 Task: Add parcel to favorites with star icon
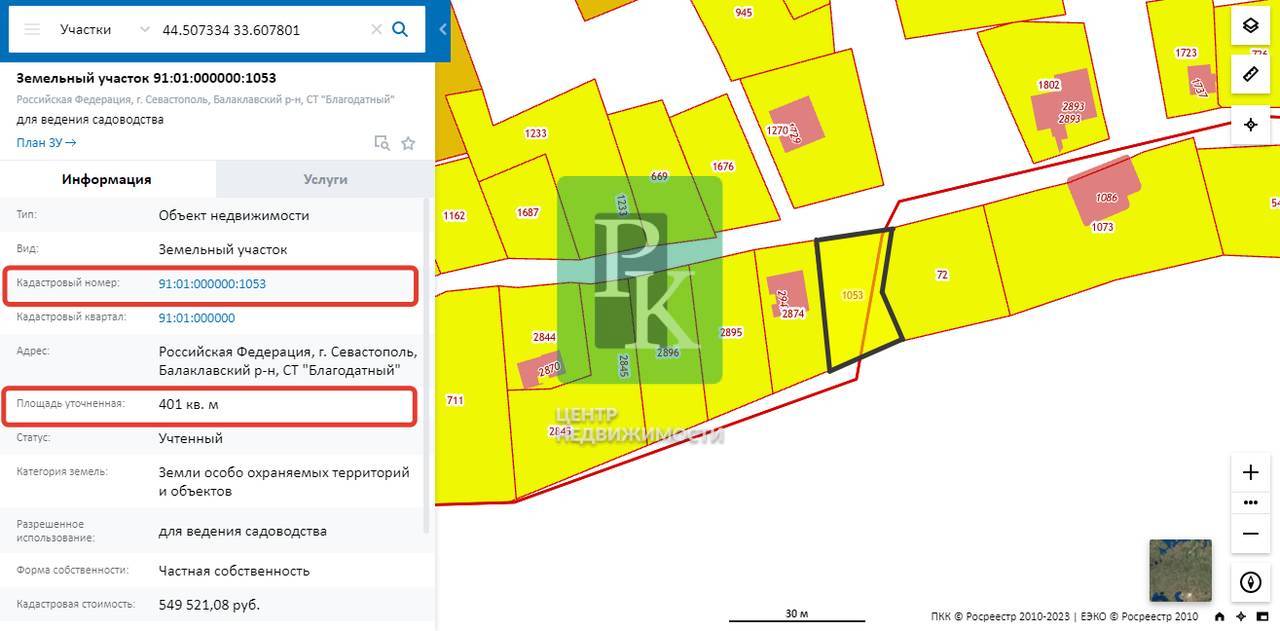[x=408, y=143]
